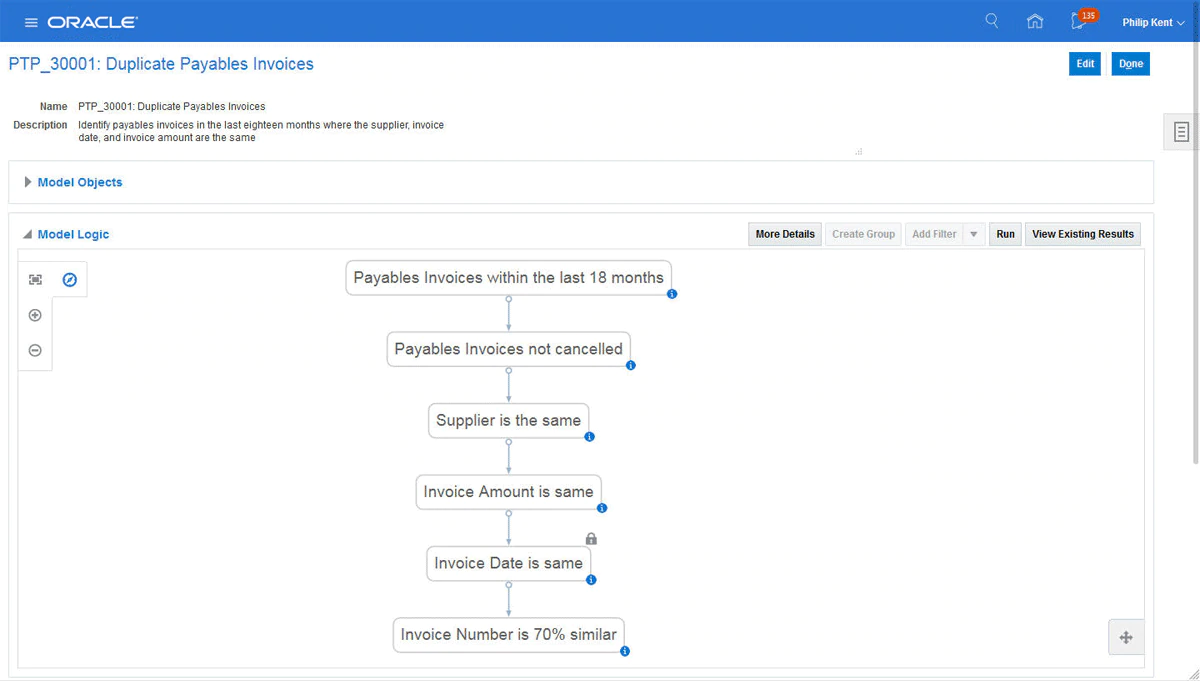Zoom in on the model diagram
Image resolution: width=1200 pixels, height=681 pixels.
[x=35, y=315]
